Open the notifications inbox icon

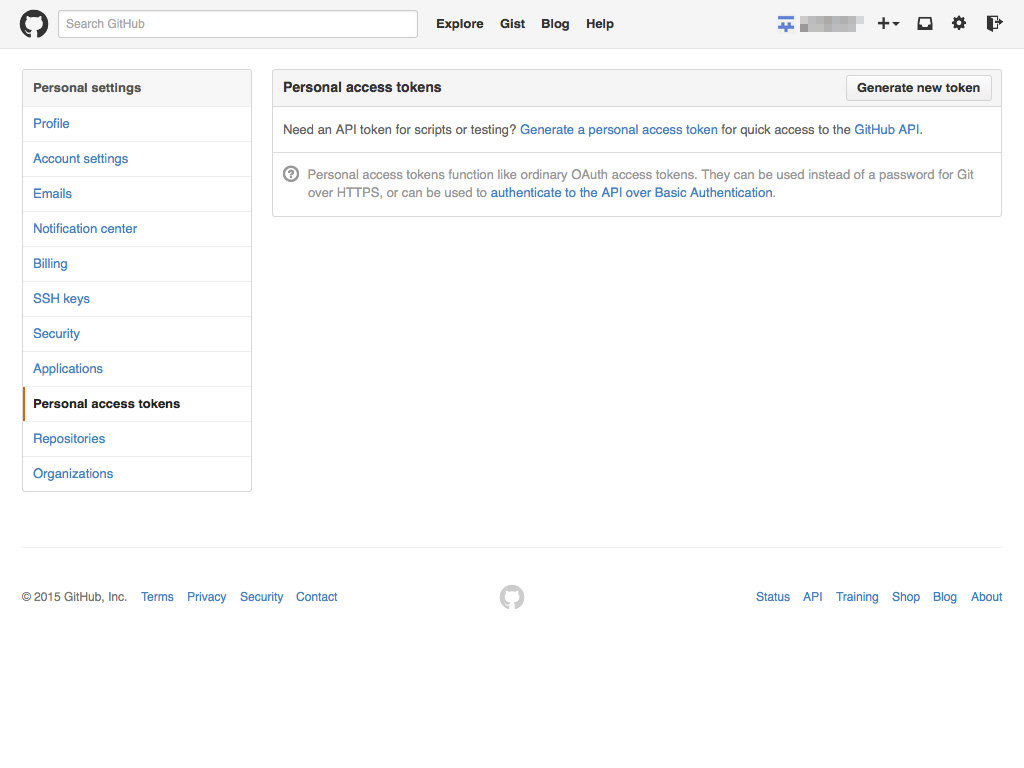pos(925,24)
